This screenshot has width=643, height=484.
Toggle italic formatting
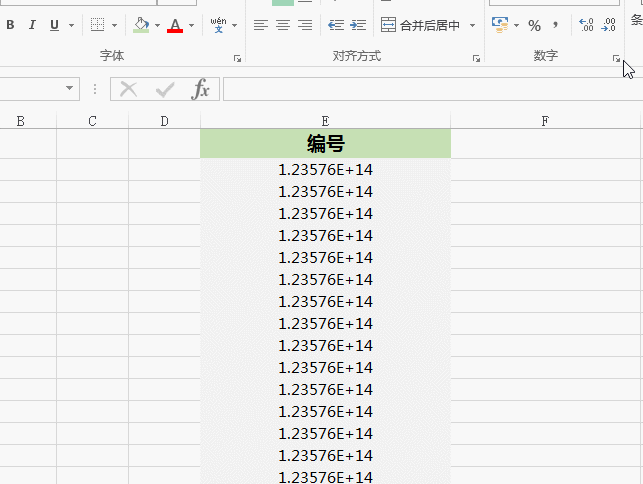[x=32, y=25]
